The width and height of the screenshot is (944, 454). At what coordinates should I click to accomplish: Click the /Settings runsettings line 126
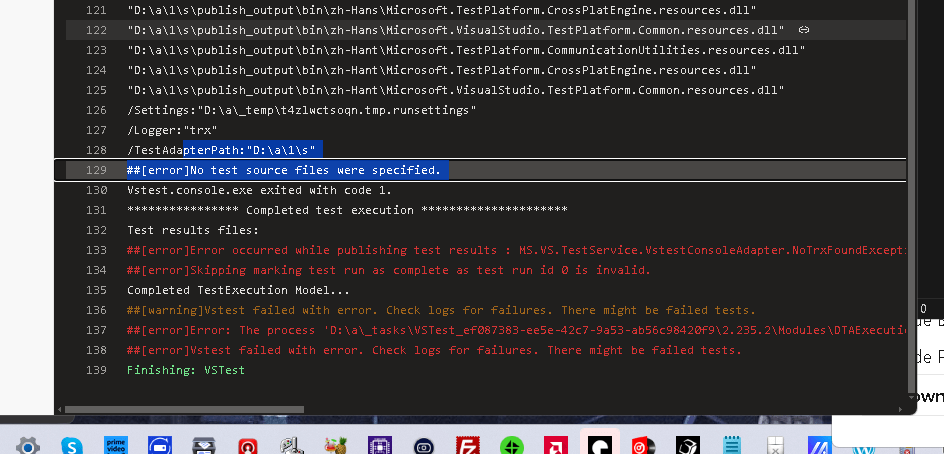(x=302, y=110)
